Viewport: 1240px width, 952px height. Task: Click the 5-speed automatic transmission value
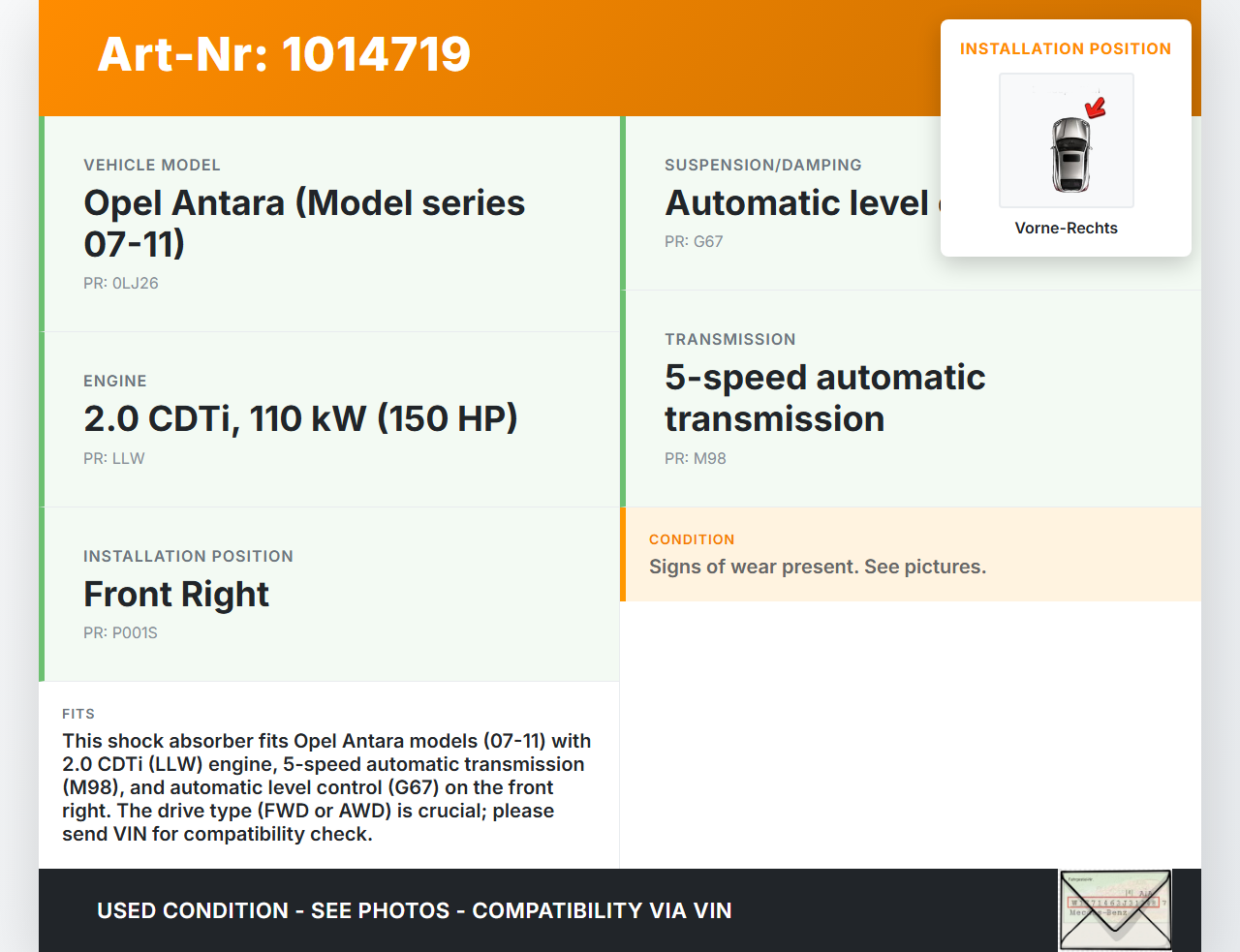click(x=824, y=397)
